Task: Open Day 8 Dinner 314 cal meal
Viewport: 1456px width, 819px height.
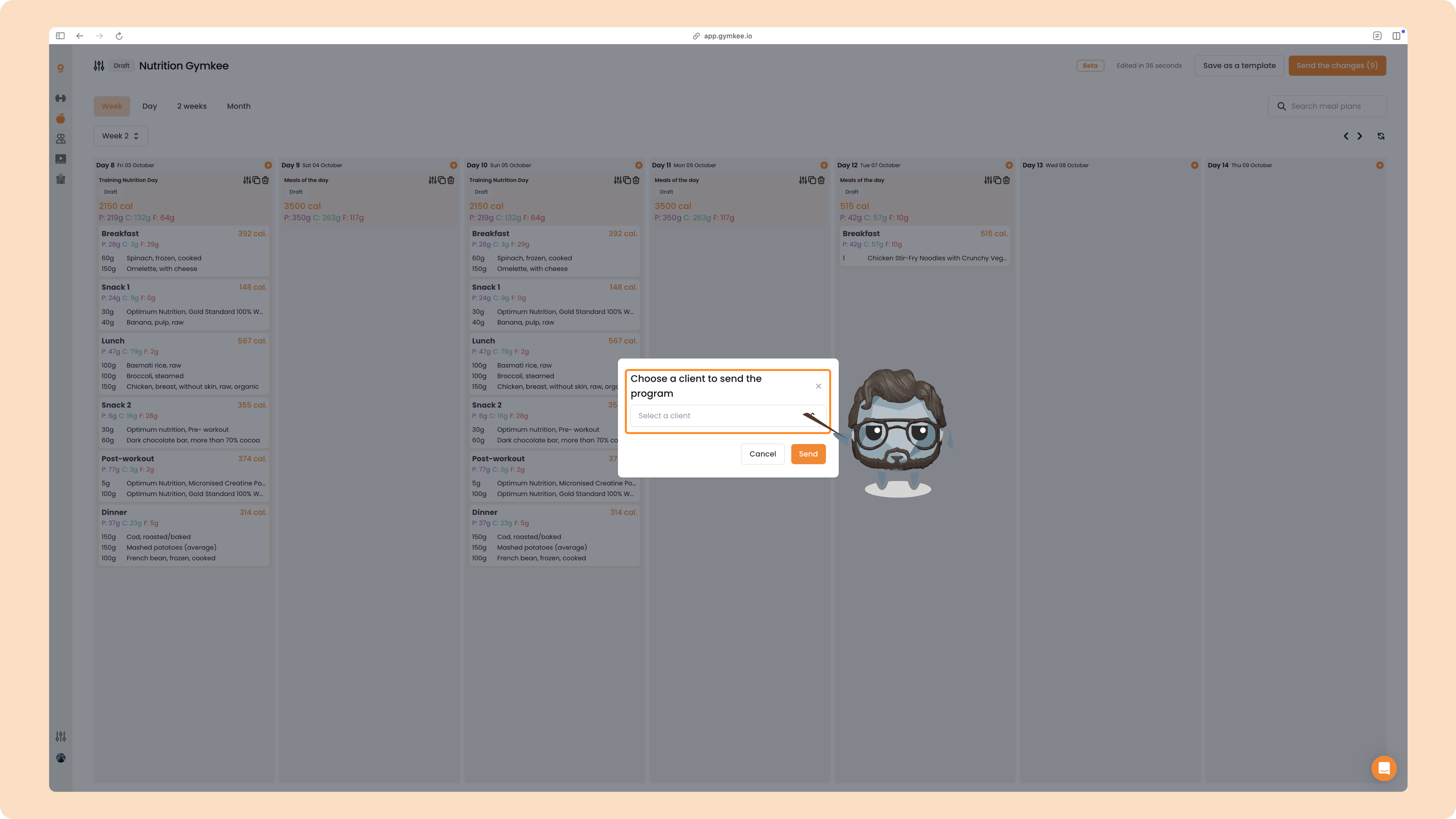Action: click(x=184, y=535)
